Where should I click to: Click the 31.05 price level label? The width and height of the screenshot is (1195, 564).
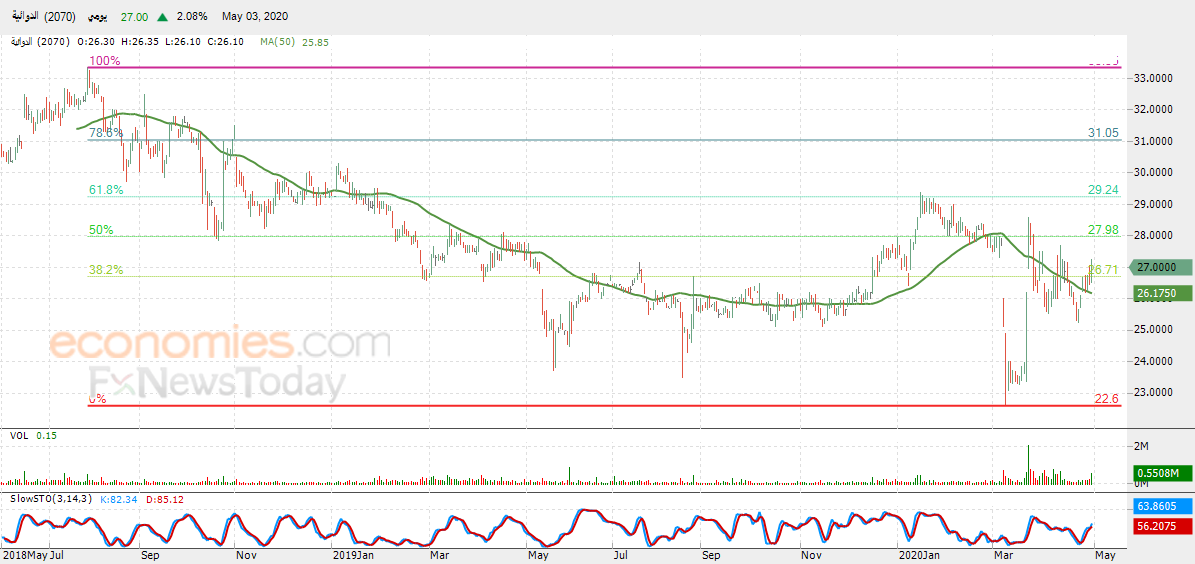[x=1103, y=133]
